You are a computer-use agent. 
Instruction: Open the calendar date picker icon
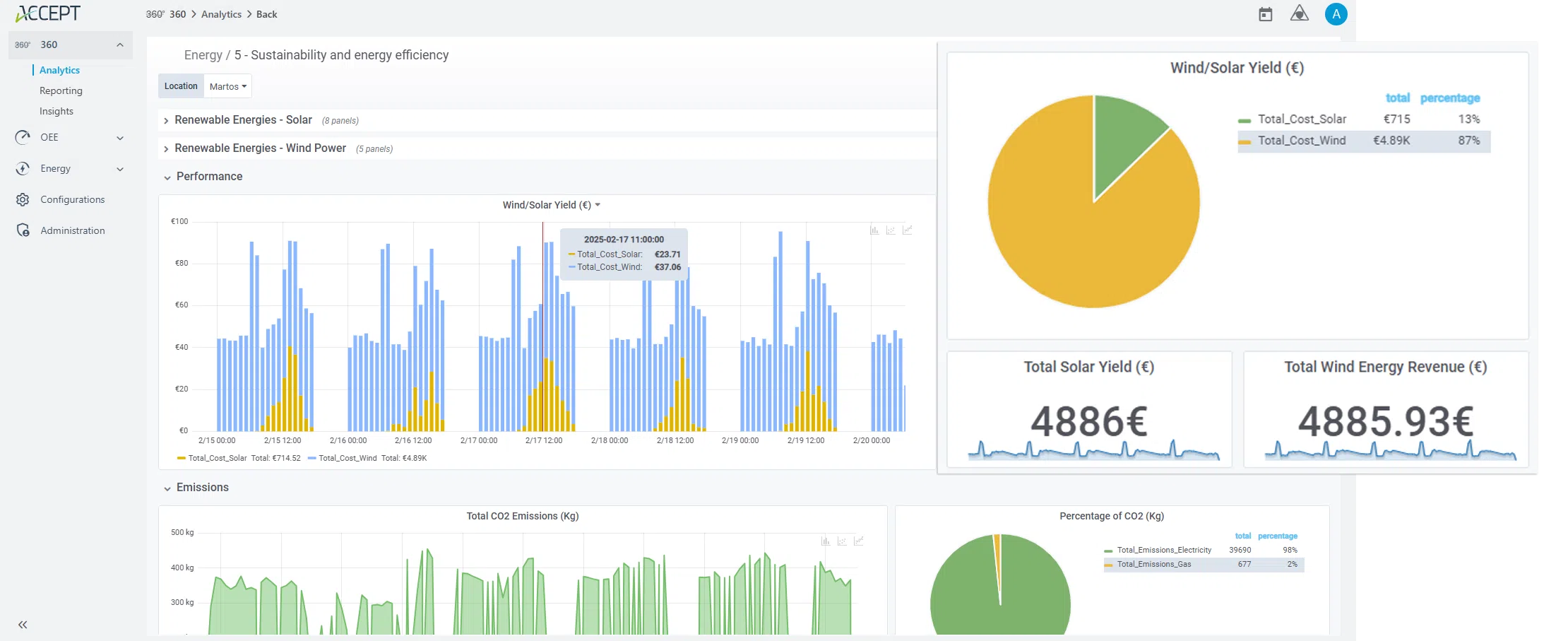click(1266, 14)
